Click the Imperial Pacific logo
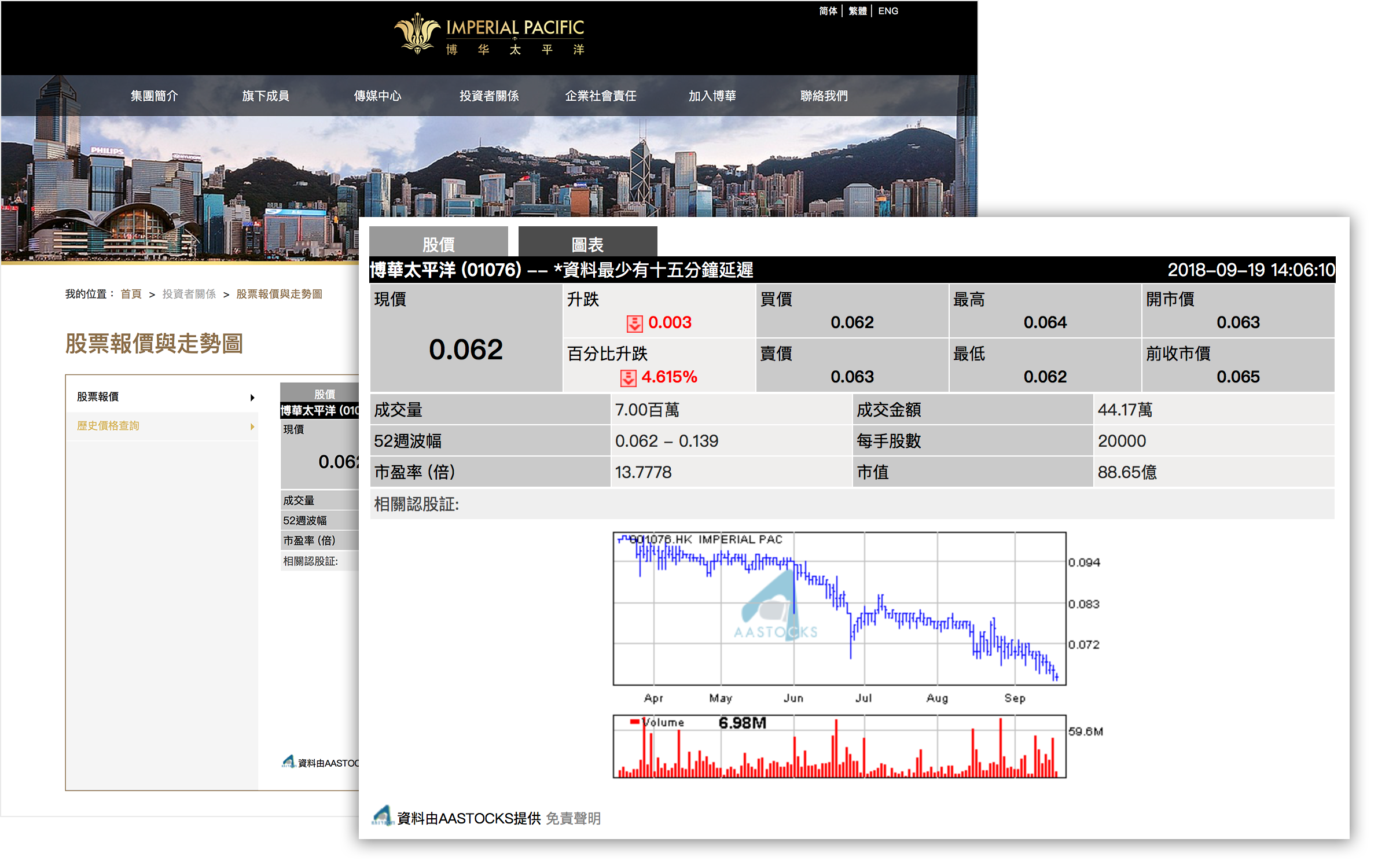Screen dimensions: 1389x868 [489, 34]
